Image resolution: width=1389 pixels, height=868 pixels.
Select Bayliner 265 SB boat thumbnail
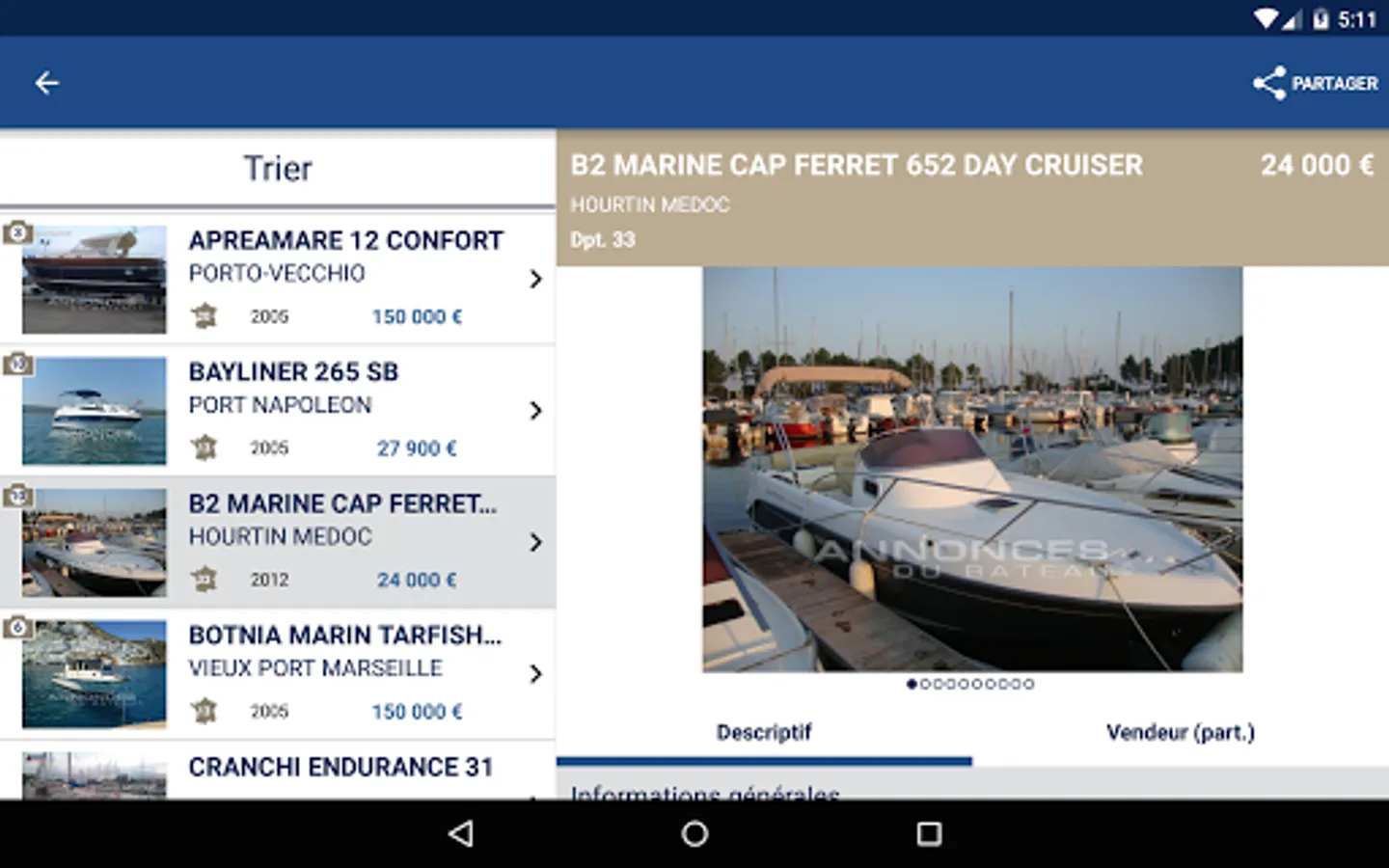coord(95,411)
